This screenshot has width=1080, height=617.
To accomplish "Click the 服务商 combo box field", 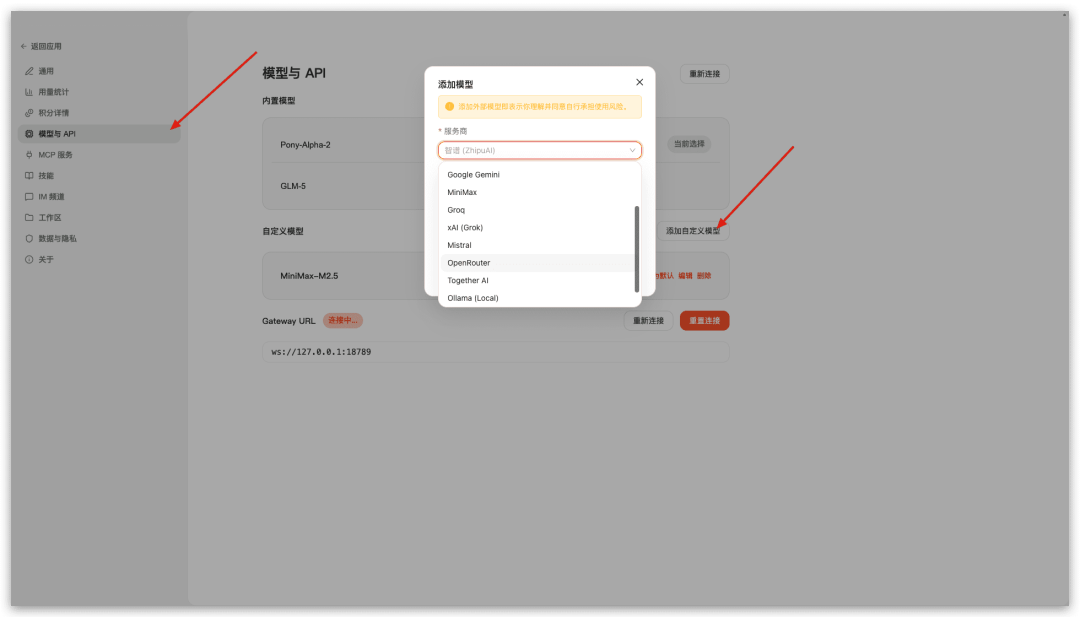I will point(530,151).
